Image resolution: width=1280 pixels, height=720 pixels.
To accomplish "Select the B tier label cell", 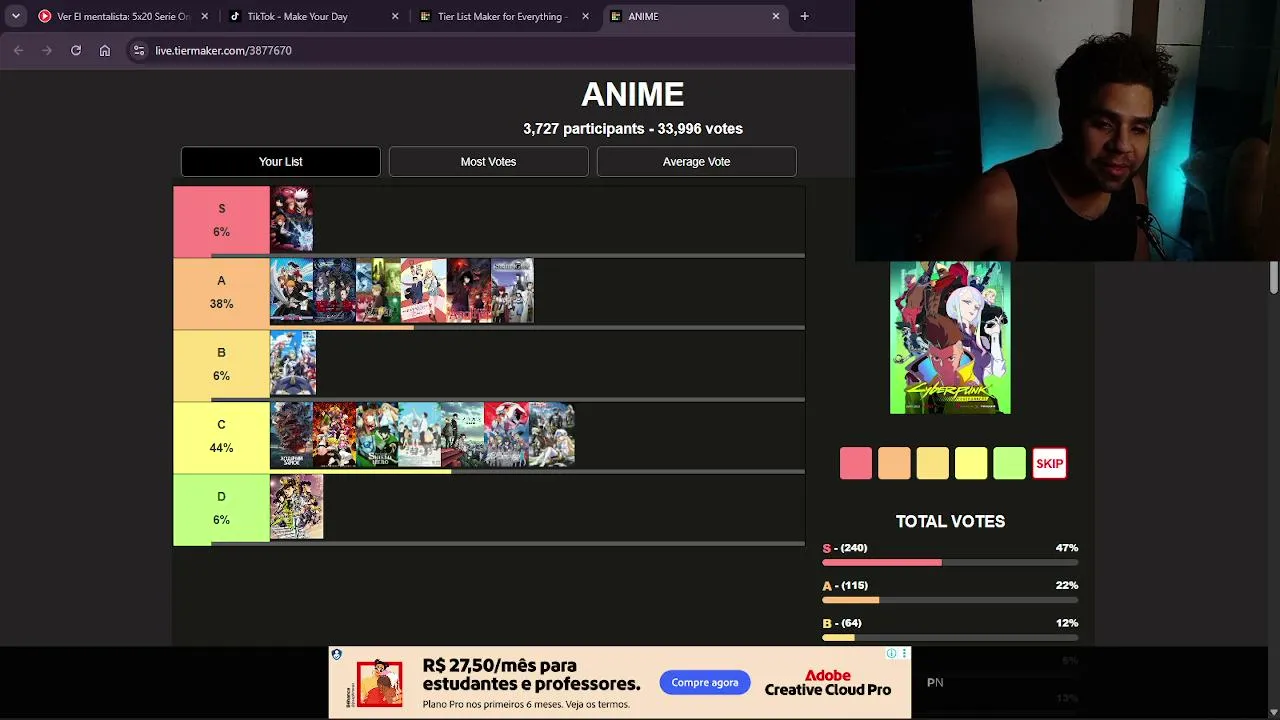I will point(222,365).
